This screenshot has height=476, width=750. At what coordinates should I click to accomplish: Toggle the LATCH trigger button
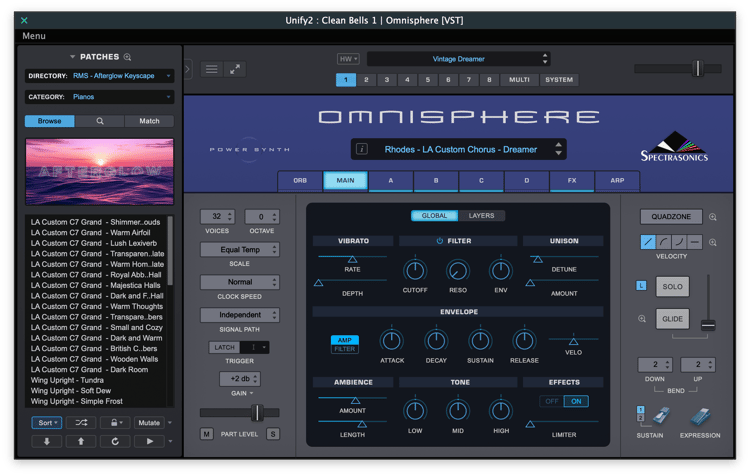click(224, 347)
